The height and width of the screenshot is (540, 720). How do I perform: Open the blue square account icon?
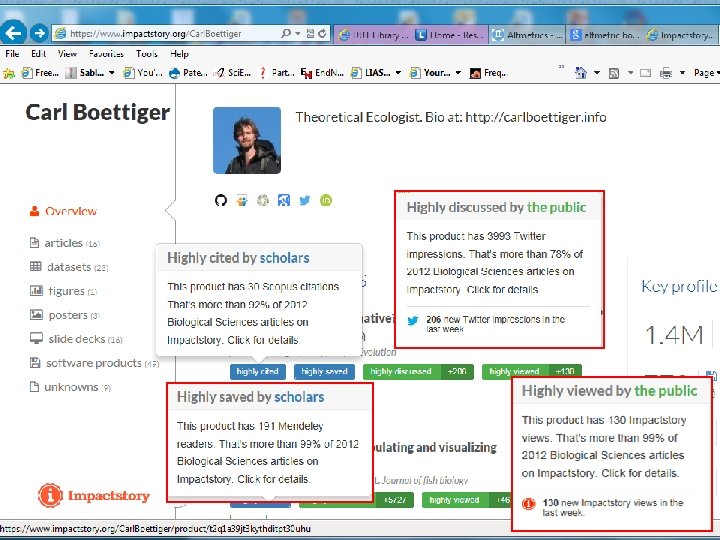[x=284, y=200]
